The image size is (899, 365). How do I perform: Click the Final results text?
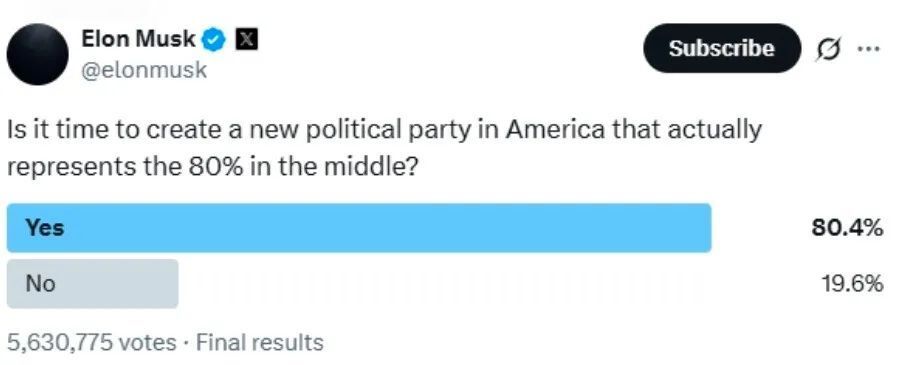(260, 343)
